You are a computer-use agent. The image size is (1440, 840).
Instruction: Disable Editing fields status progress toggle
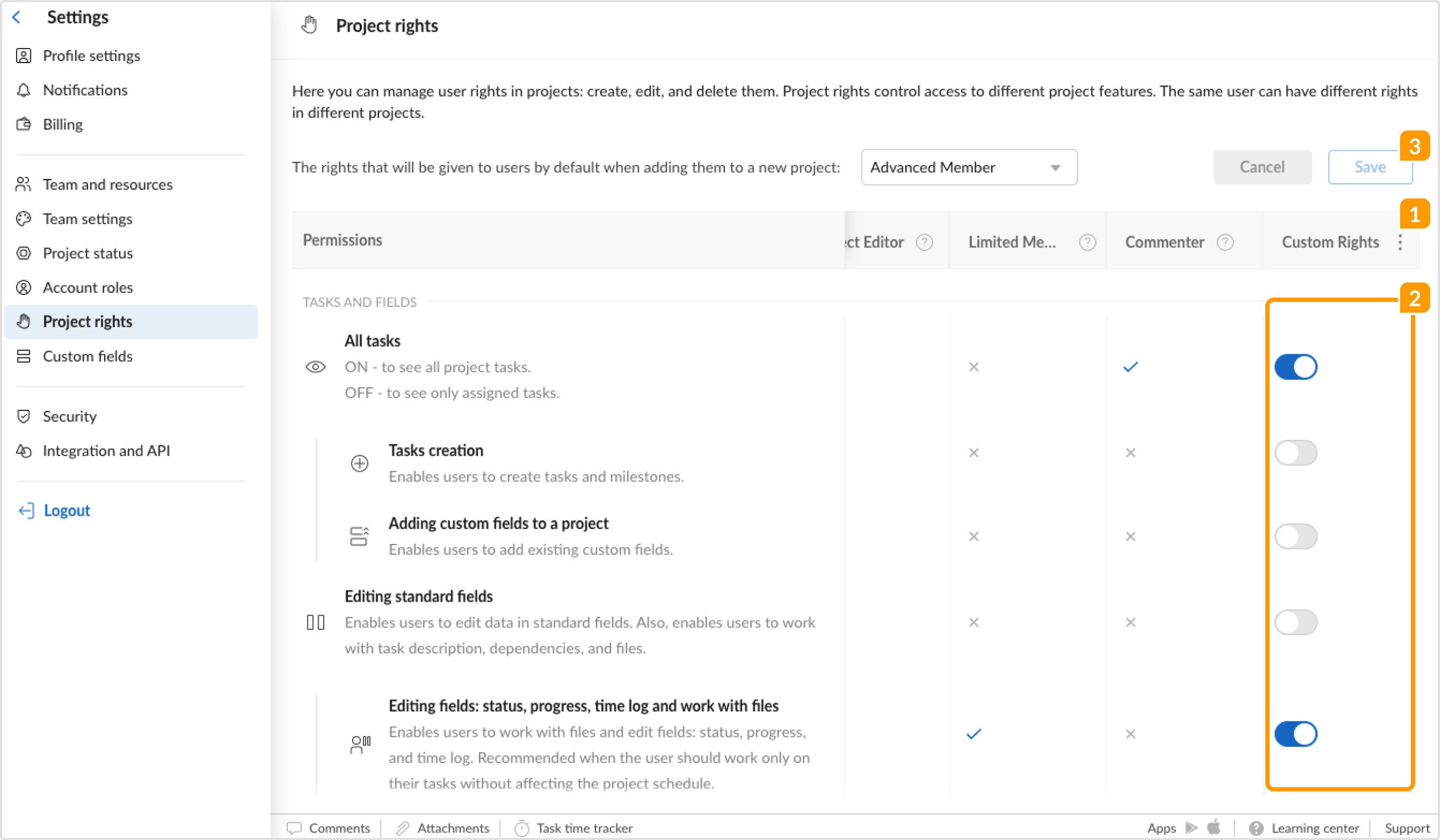click(x=1295, y=734)
